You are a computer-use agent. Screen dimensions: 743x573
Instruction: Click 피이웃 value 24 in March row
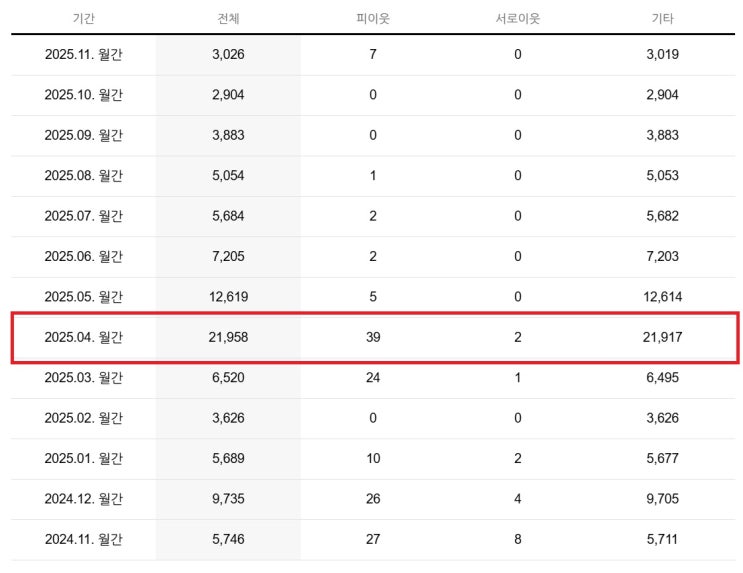tap(373, 377)
